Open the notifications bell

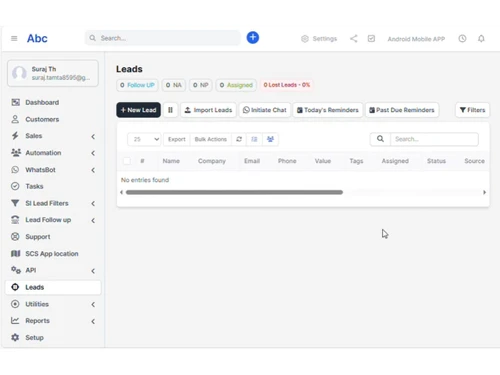(x=481, y=39)
